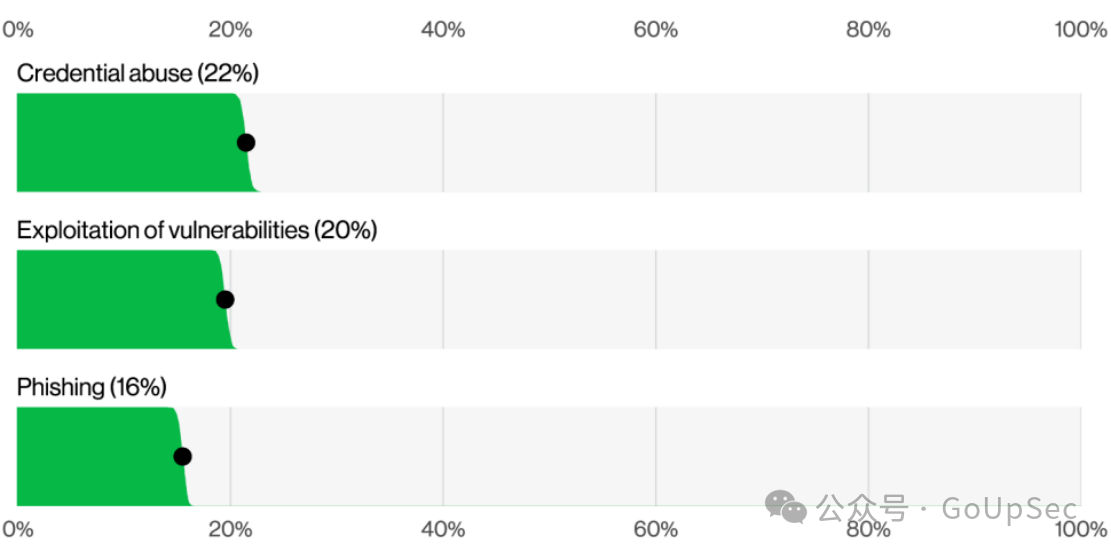Image resolution: width=1111 pixels, height=552 pixels.
Task: Click the GoUpSec watermark text
Action: 1010,508
